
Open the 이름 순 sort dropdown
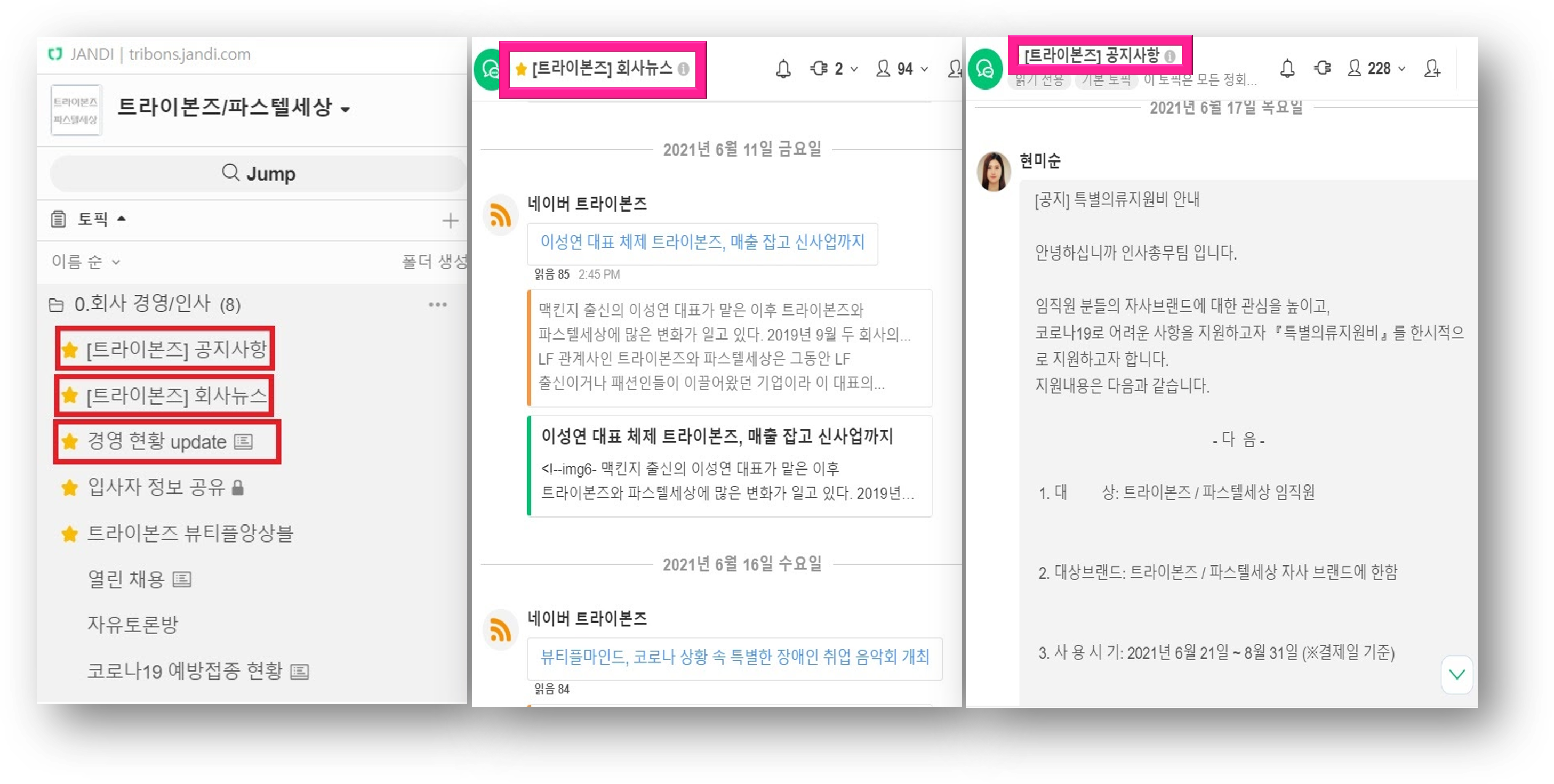[86, 262]
